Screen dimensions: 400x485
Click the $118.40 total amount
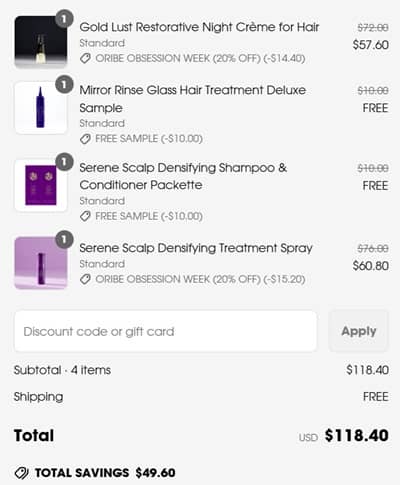click(x=357, y=435)
